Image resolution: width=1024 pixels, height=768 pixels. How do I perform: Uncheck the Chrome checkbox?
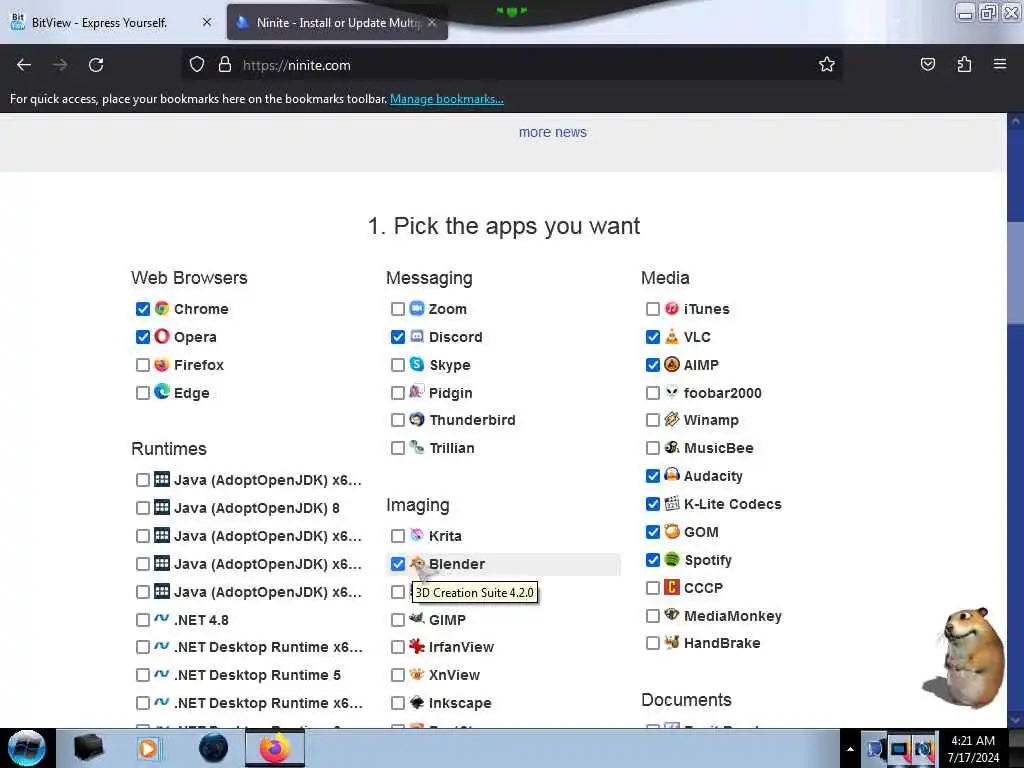pyautogui.click(x=142, y=309)
